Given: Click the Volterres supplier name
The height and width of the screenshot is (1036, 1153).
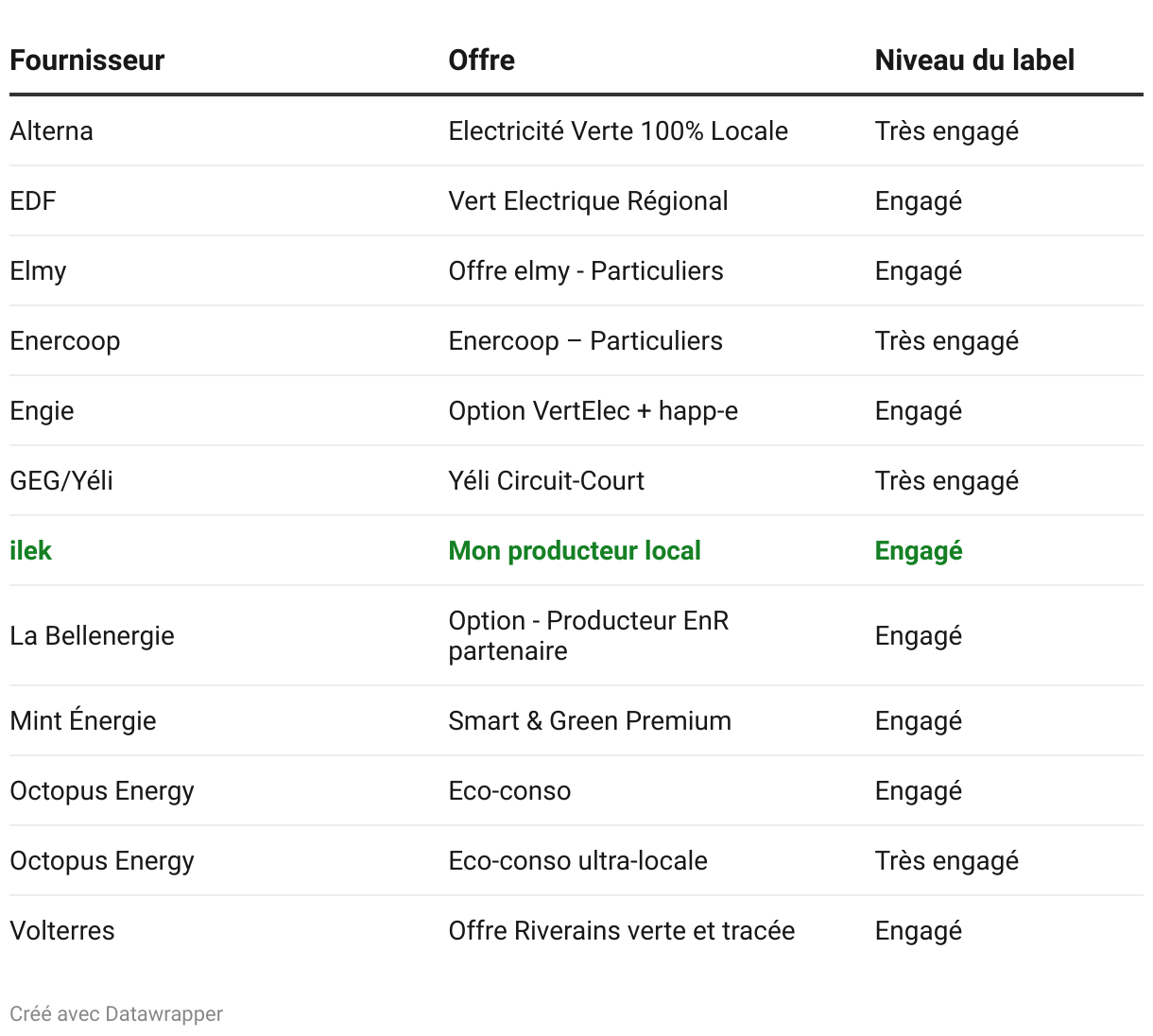Looking at the screenshot, I should pos(62,931).
